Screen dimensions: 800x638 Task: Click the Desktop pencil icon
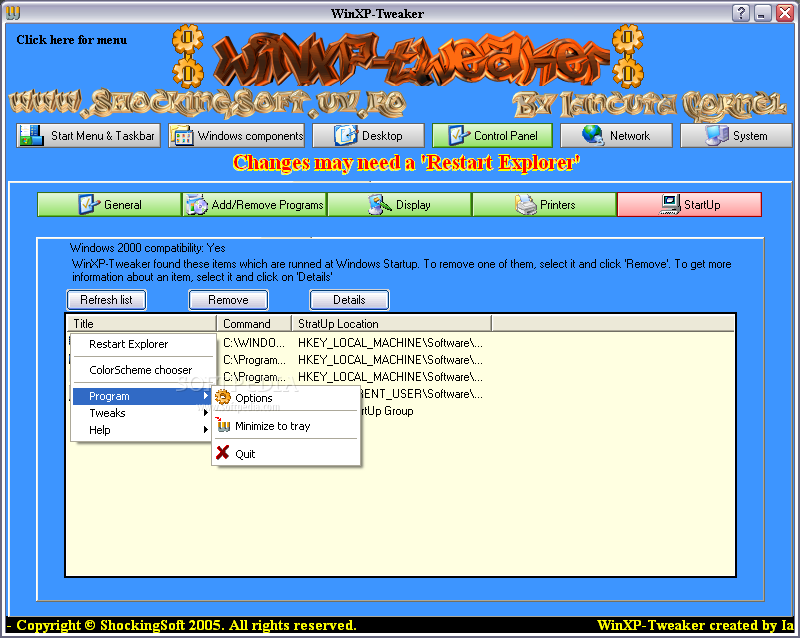[346, 136]
